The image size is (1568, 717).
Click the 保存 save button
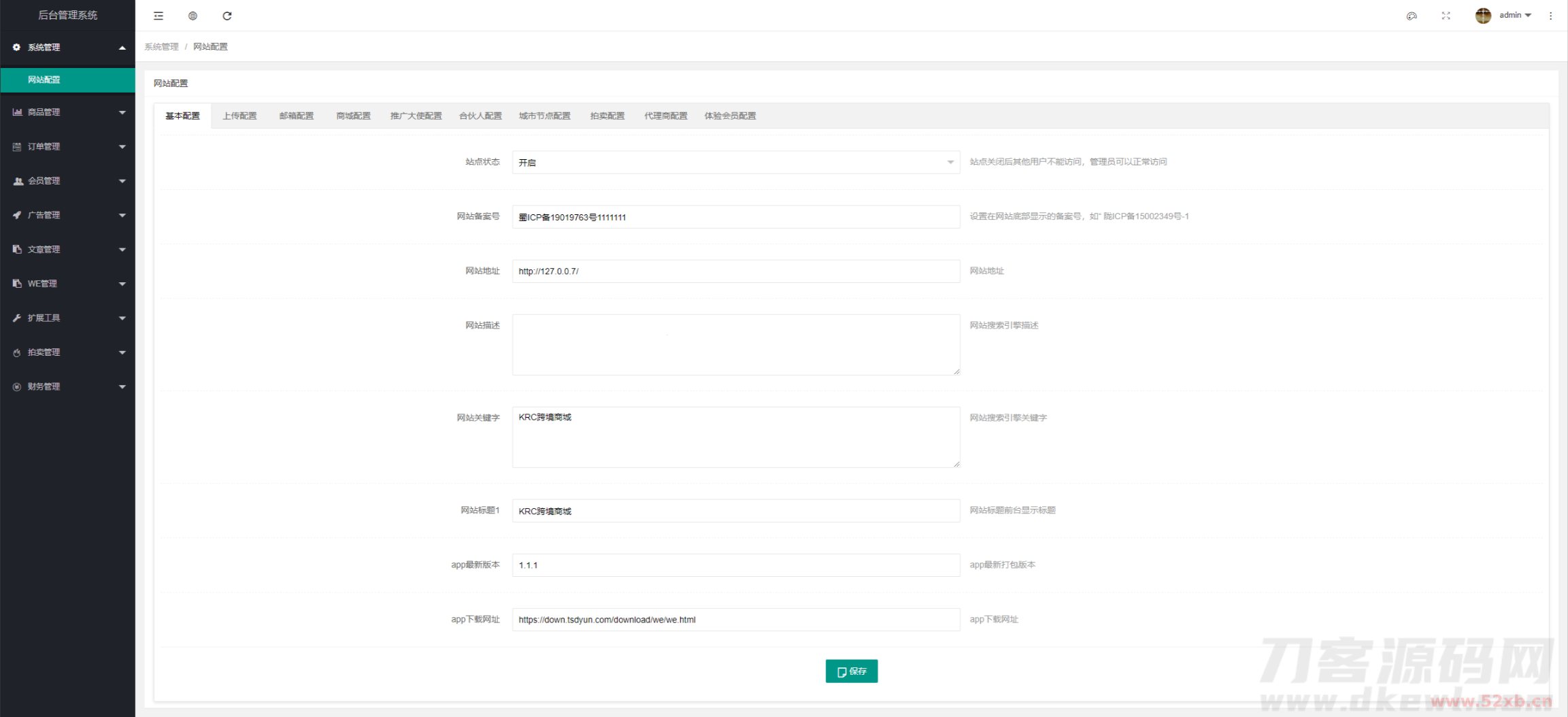point(851,671)
